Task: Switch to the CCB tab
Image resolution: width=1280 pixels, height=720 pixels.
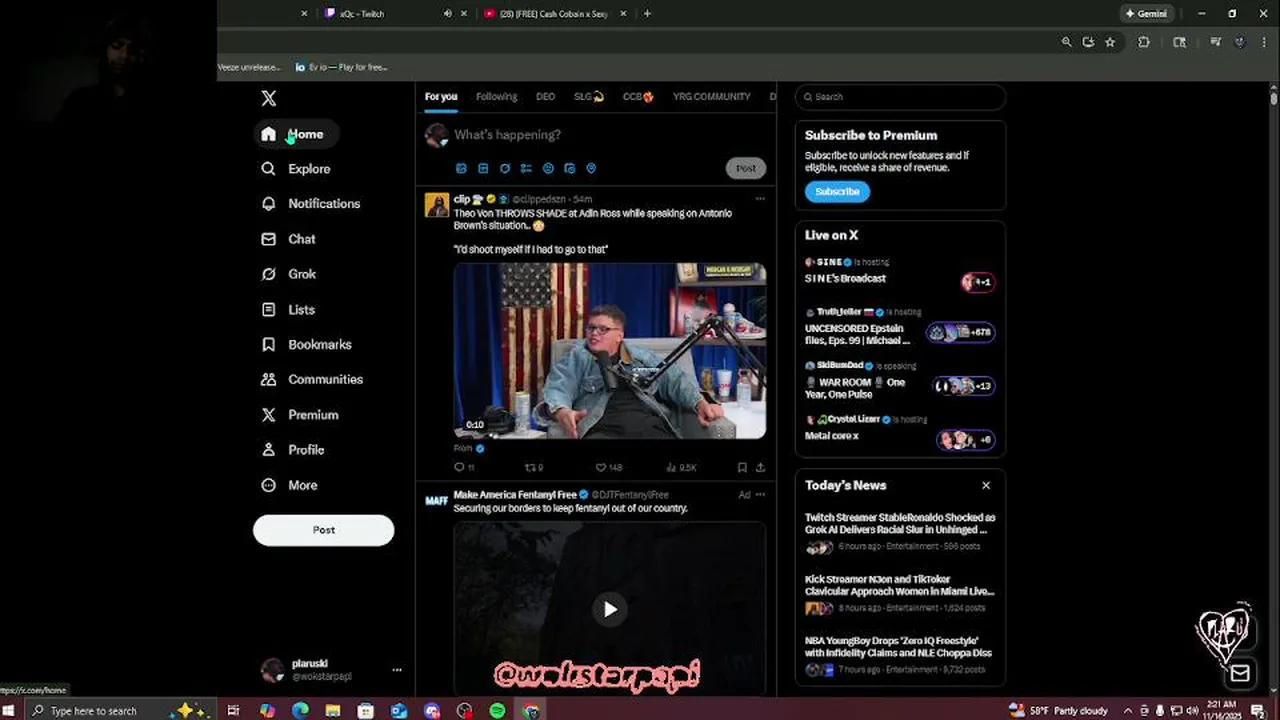Action: (x=638, y=97)
